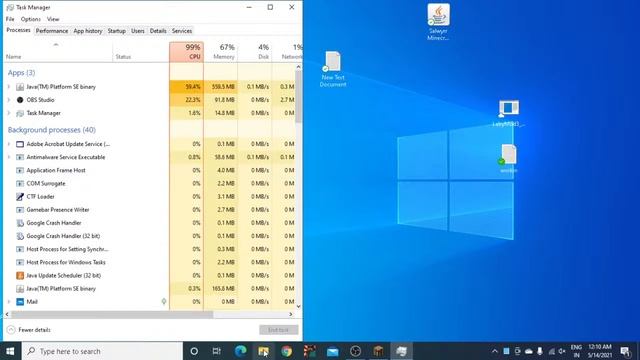Select the New Text Document desktop icon
640x360 pixels.
tap(333, 69)
